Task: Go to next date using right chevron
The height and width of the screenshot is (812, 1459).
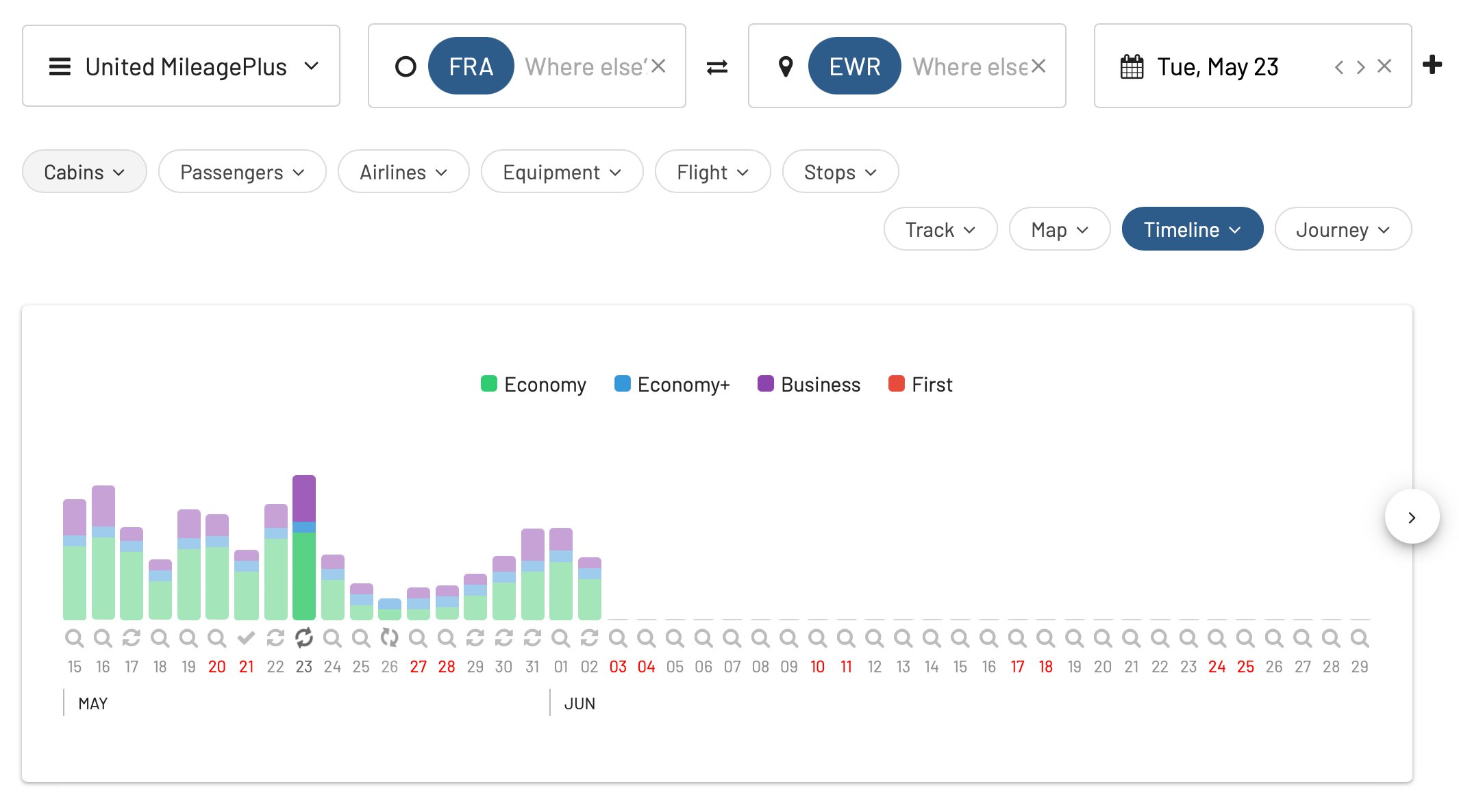Action: point(1361,67)
